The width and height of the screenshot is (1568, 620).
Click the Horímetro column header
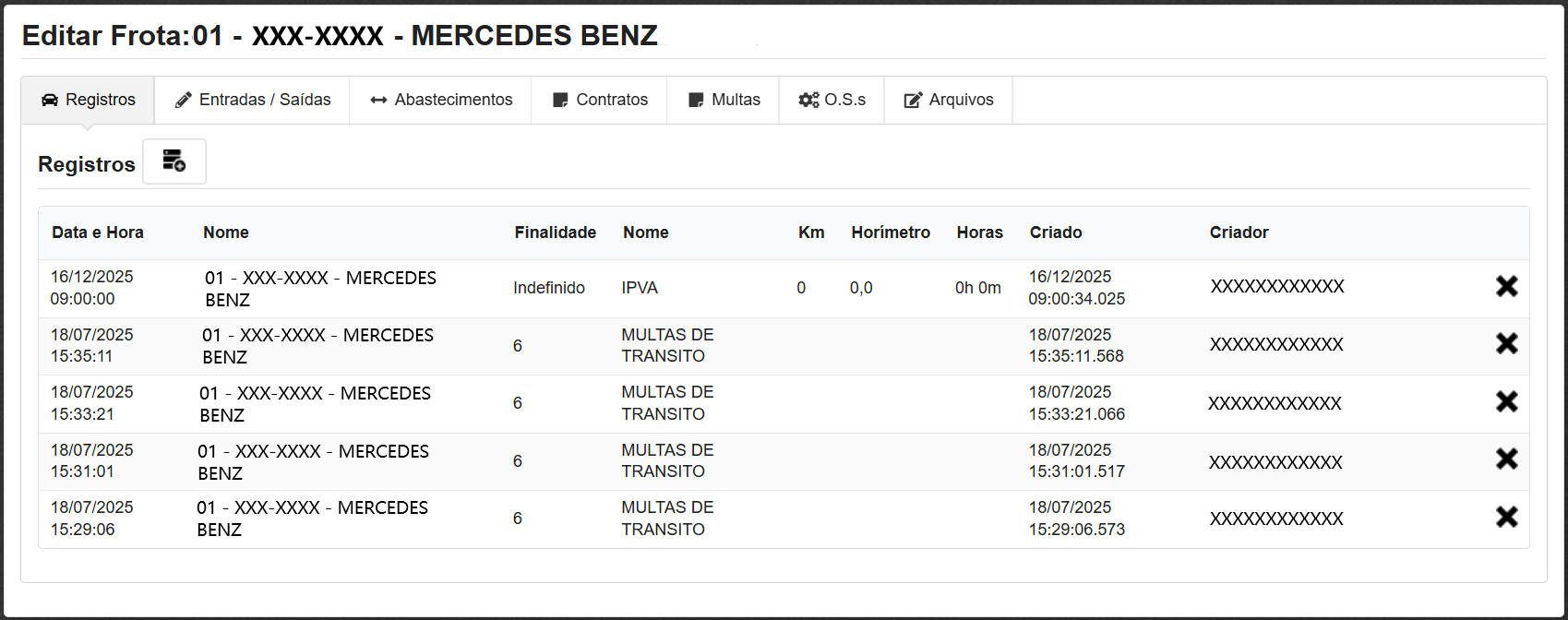[890, 232]
